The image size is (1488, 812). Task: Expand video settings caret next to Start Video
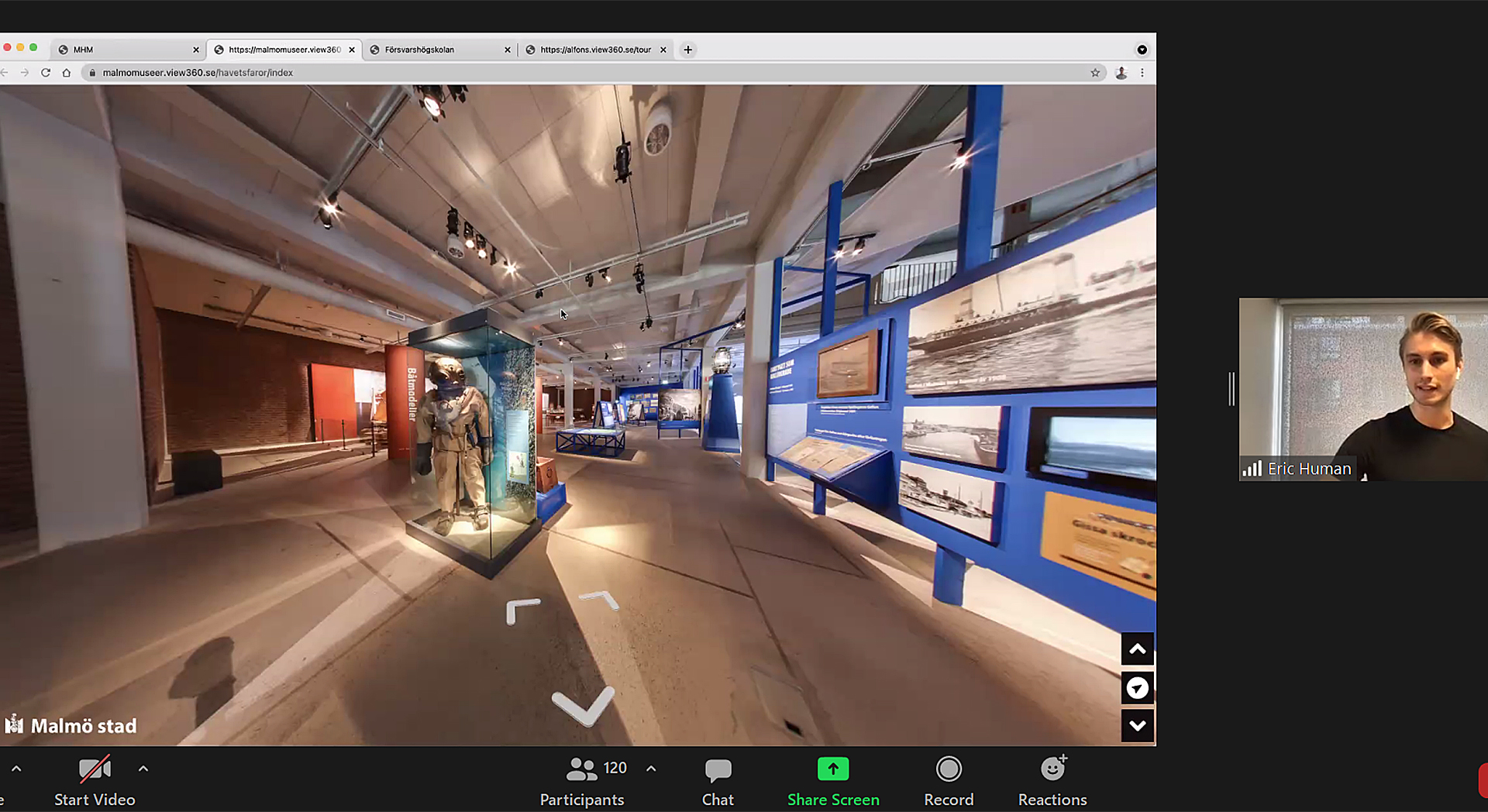[x=143, y=769]
